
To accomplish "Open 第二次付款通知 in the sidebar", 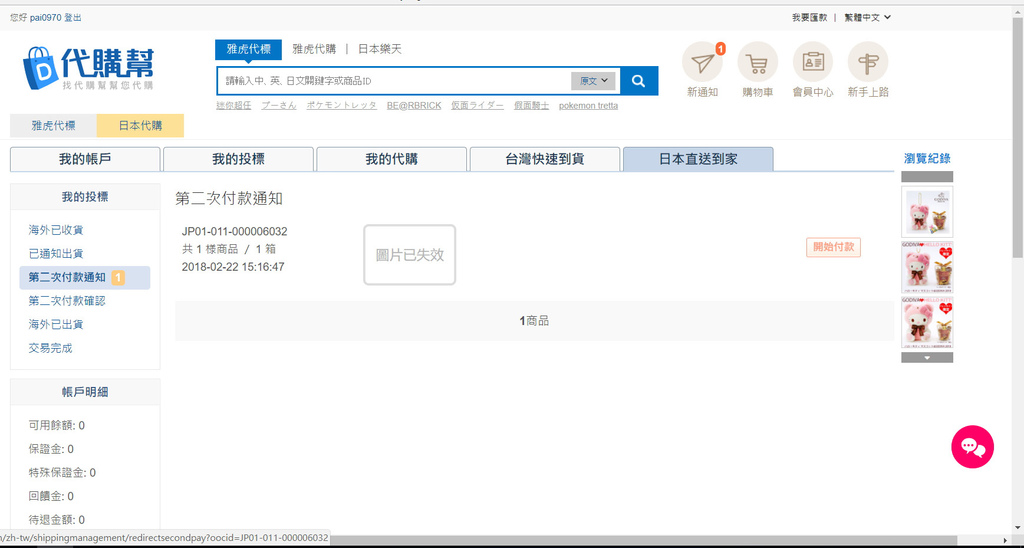I will coord(85,278).
